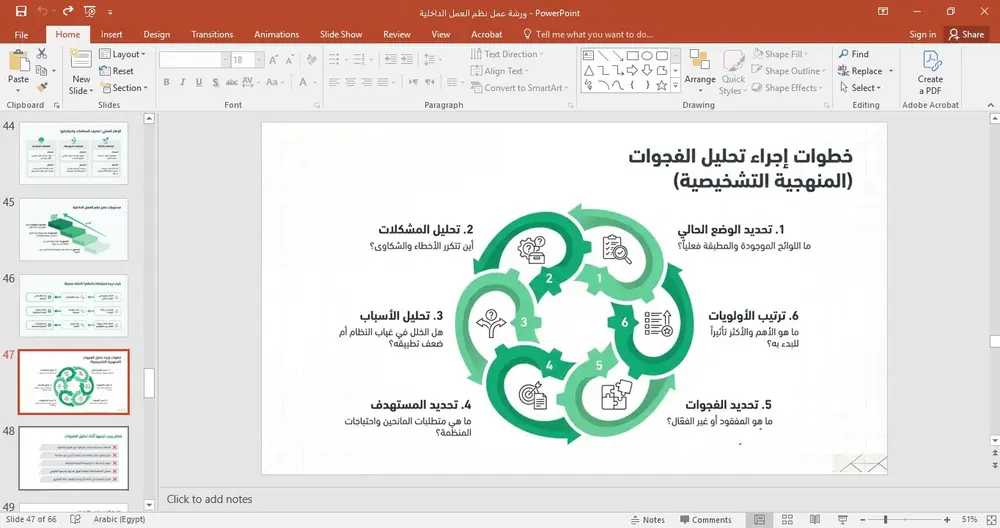The image size is (1000, 528).
Task: Open Reading View from status bar
Action: pos(814,520)
